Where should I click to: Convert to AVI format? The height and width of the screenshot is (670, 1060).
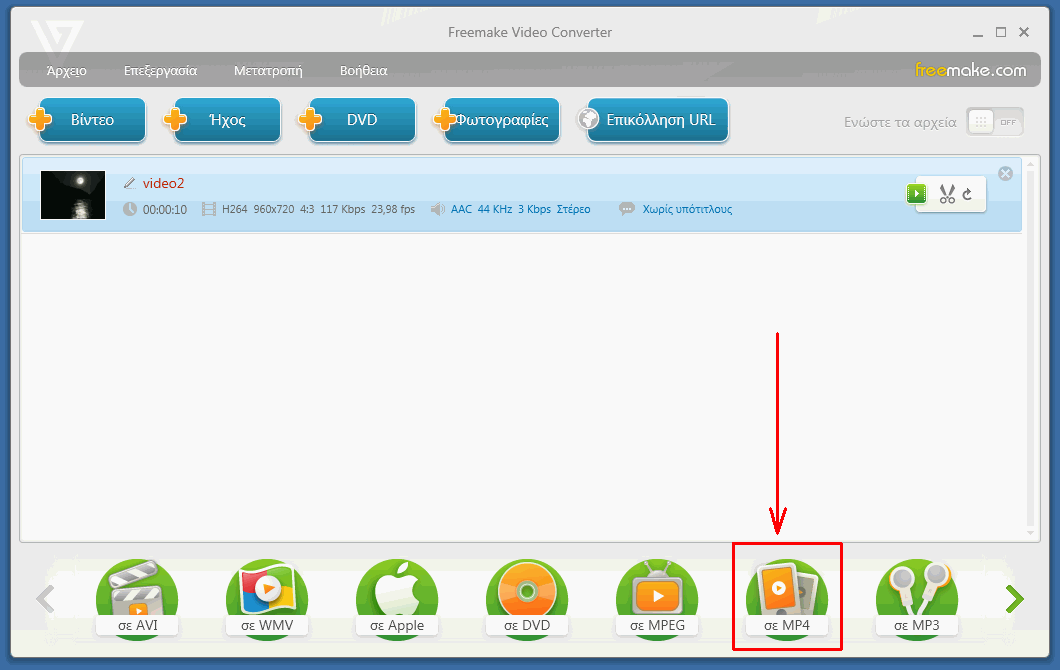(137, 599)
